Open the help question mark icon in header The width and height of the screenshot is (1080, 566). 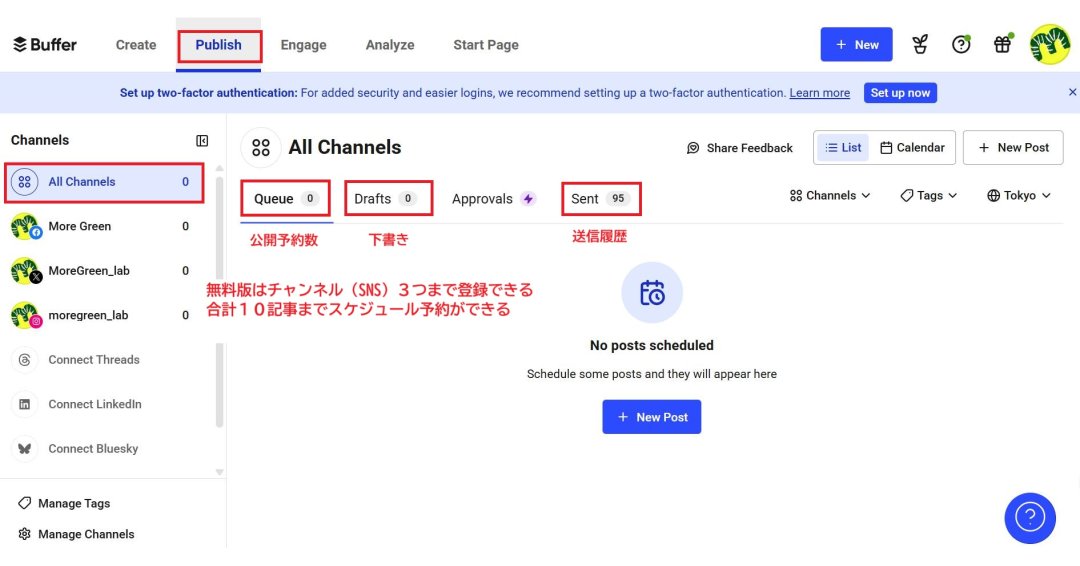pyautogui.click(x=961, y=45)
